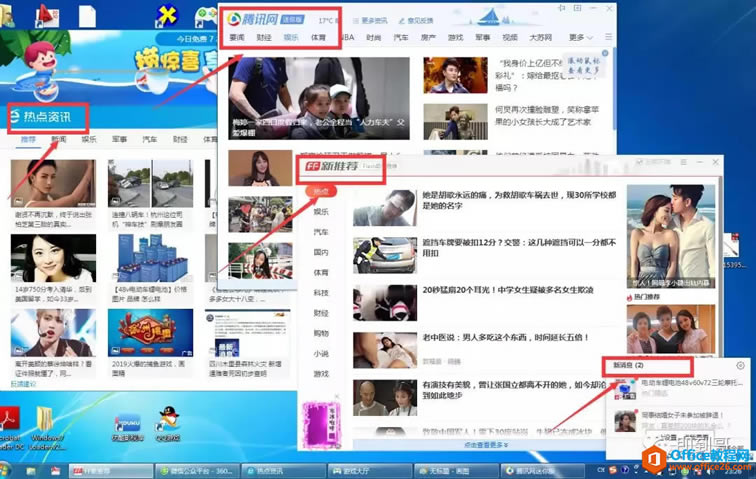This screenshot has height=479, width=756.
Task: Expand the 更多 dropdown in the Tencent window
Action: coord(580,38)
